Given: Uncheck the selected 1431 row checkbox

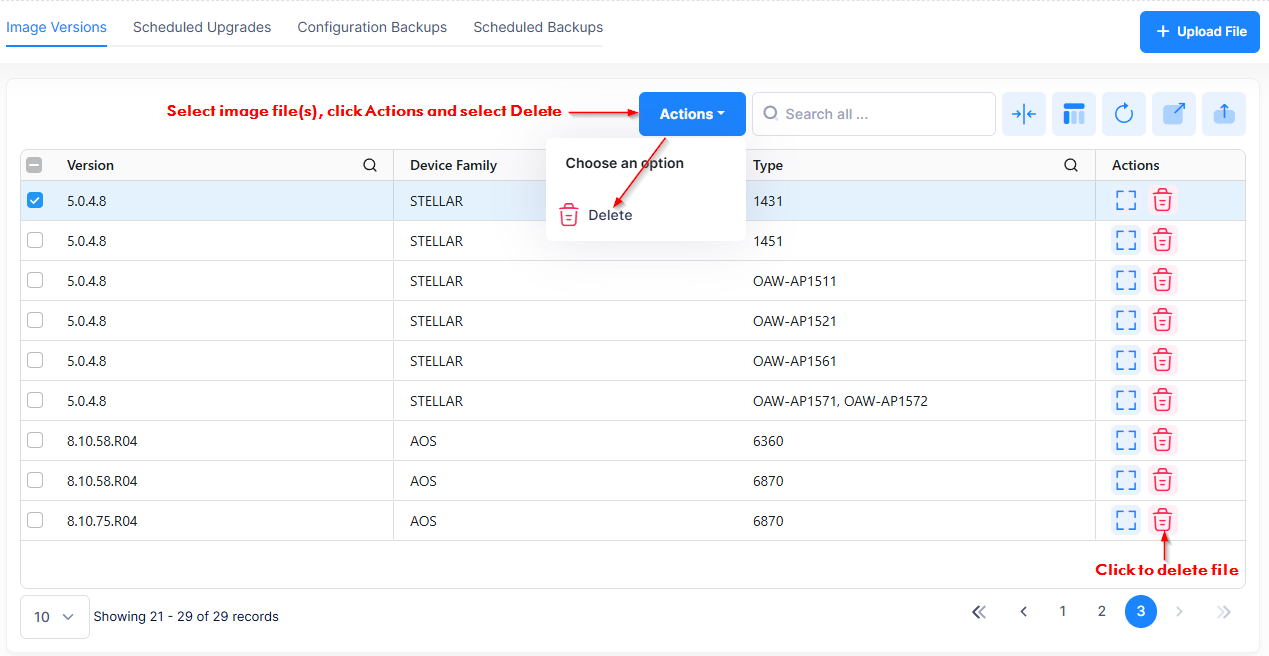Looking at the screenshot, I should (35, 200).
